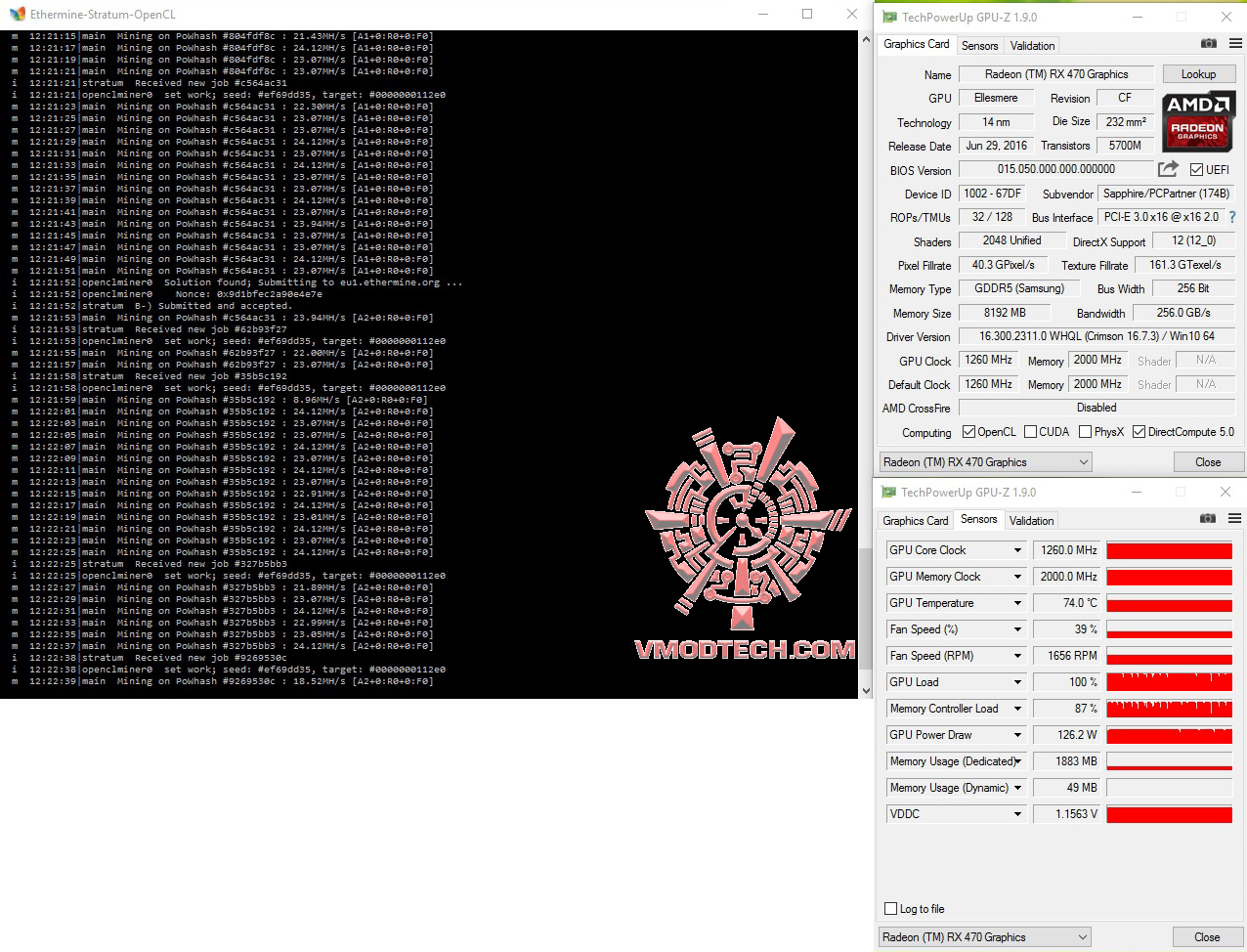Click Close button in Graphics Card window
Screen dimensions: 1247x952
tap(1208, 462)
